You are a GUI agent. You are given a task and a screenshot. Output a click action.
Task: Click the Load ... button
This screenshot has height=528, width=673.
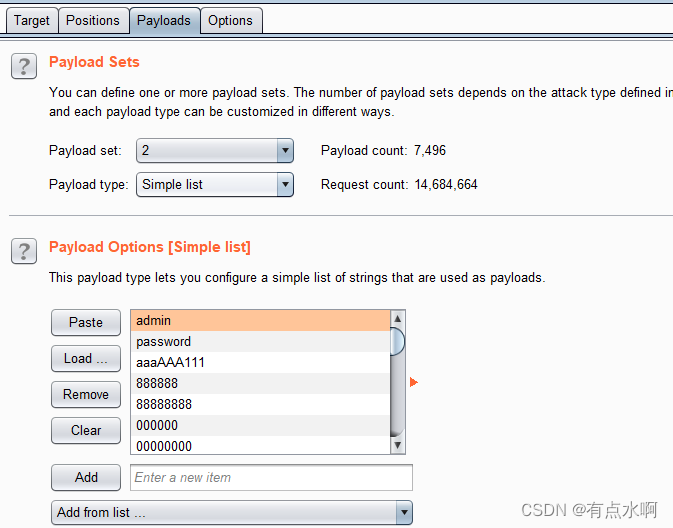click(86, 358)
